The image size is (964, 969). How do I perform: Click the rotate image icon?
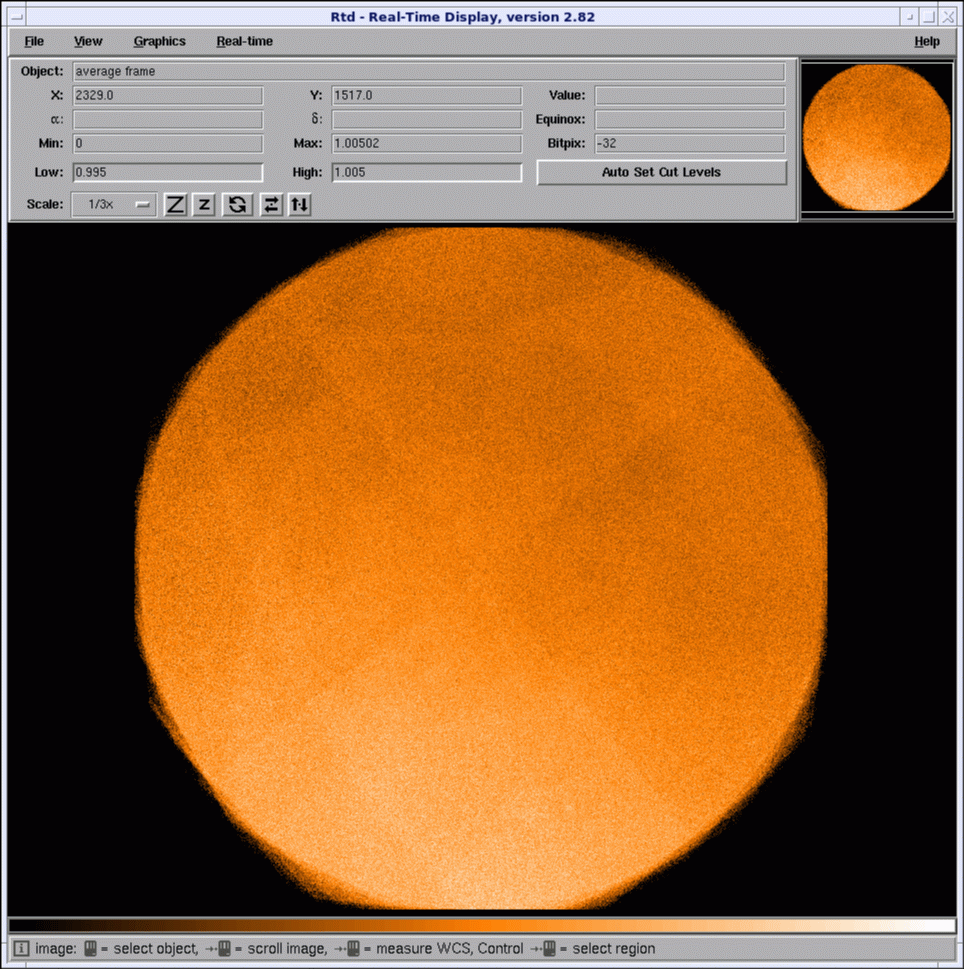pos(237,205)
